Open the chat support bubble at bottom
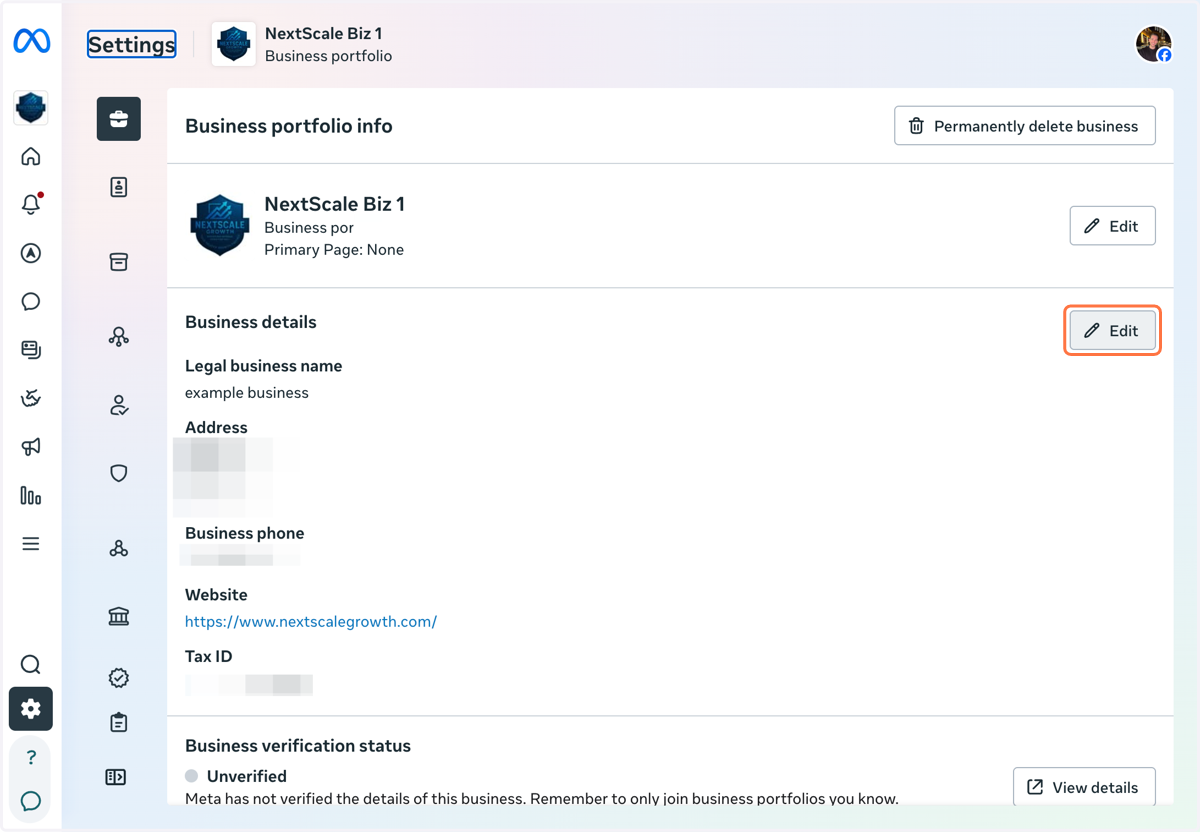The height and width of the screenshot is (832, 1200). tap(31, 801)
